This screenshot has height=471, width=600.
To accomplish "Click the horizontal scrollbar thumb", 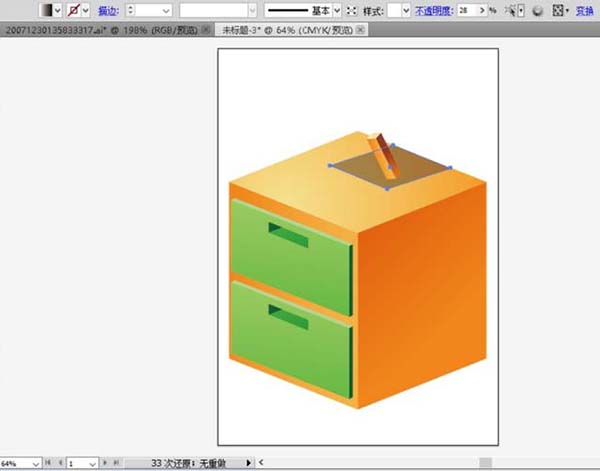I will click(485, 463).
